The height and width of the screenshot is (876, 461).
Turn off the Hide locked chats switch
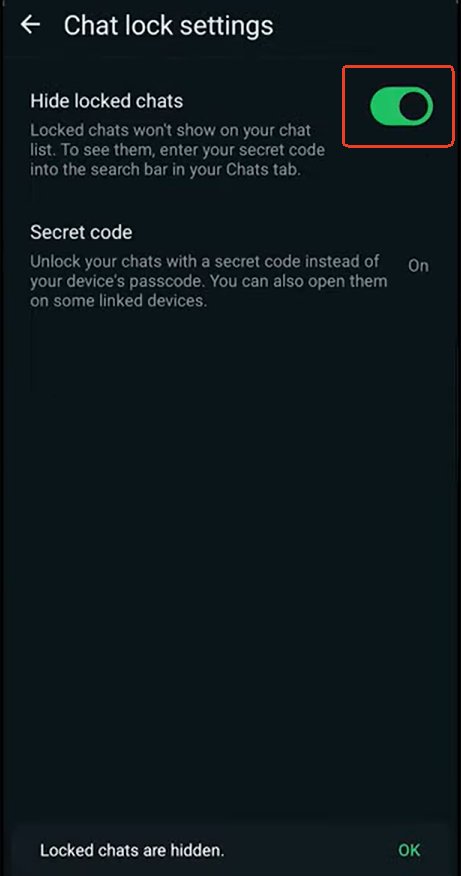tap(401, 106)
